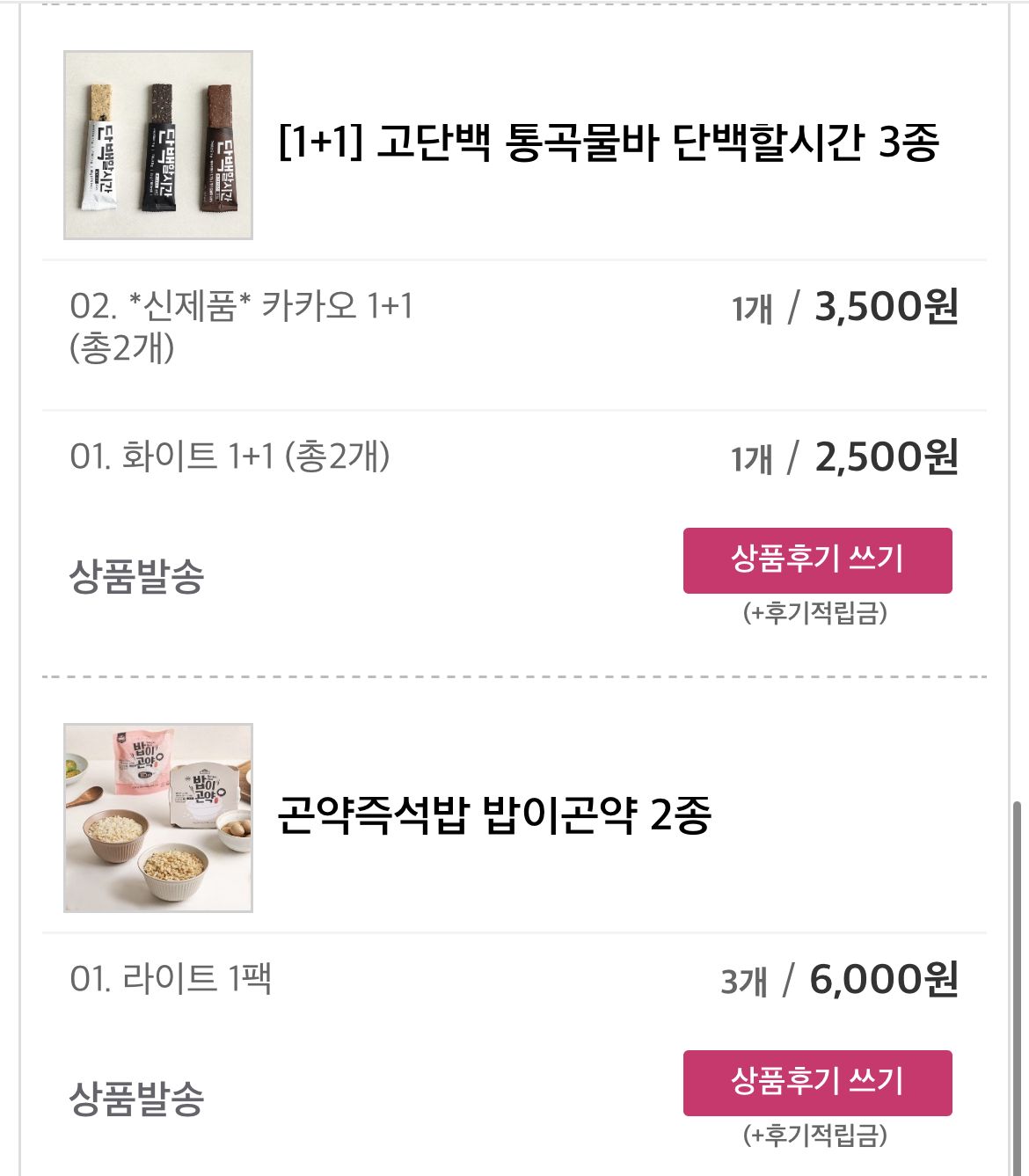Click the 6,000원 price

point(883,980)
